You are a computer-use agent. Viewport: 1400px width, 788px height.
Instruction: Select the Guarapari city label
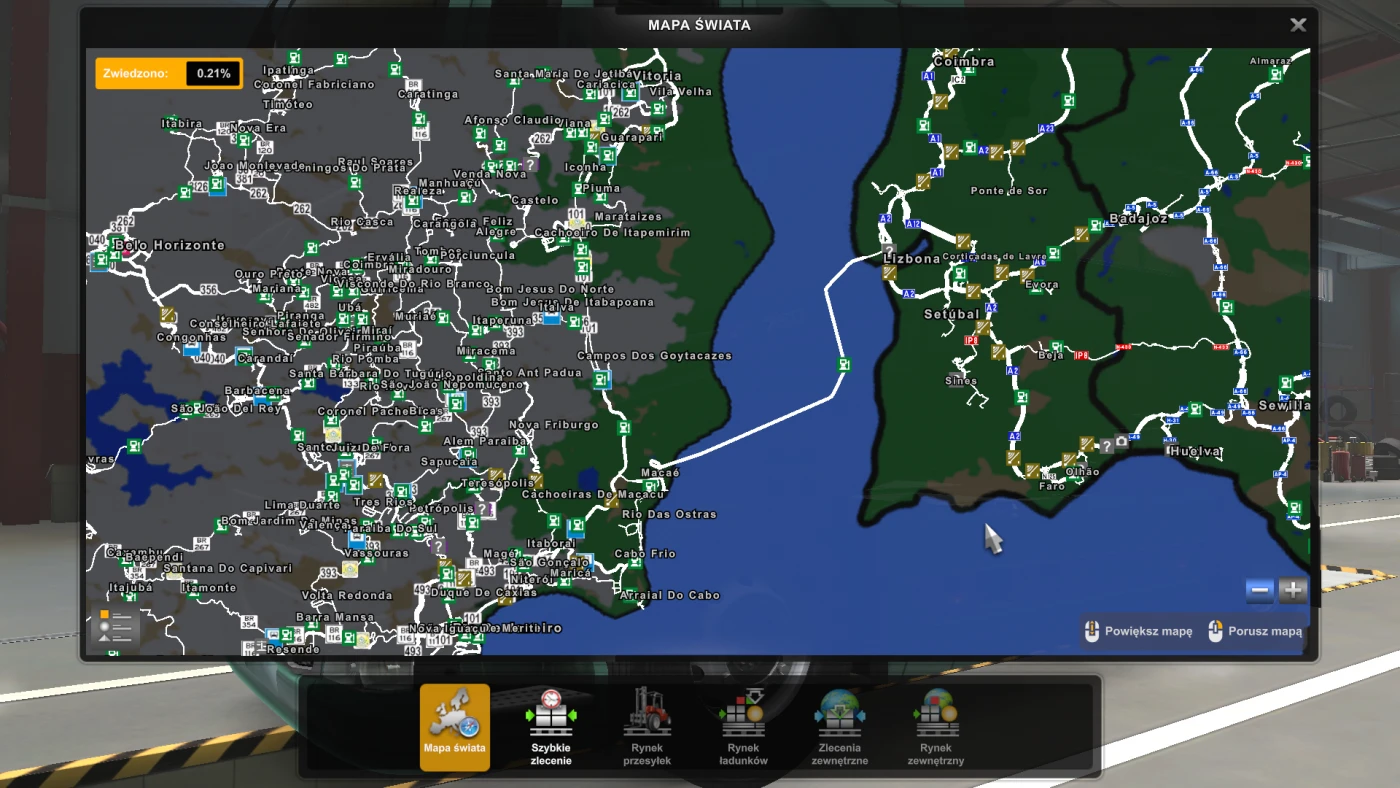pyautogui.click(x=631, y=137)
